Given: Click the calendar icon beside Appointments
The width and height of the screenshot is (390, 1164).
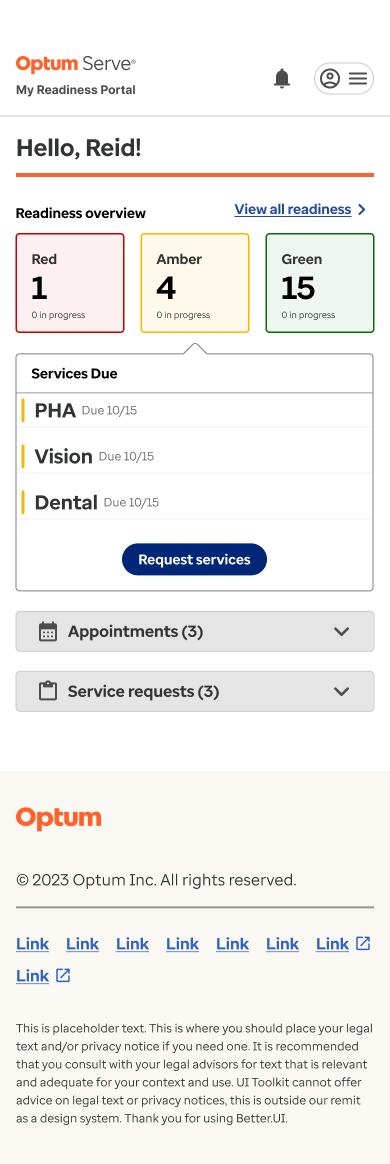Looking at the screenshot, I should pyautogui.click(x=48, y=632).
